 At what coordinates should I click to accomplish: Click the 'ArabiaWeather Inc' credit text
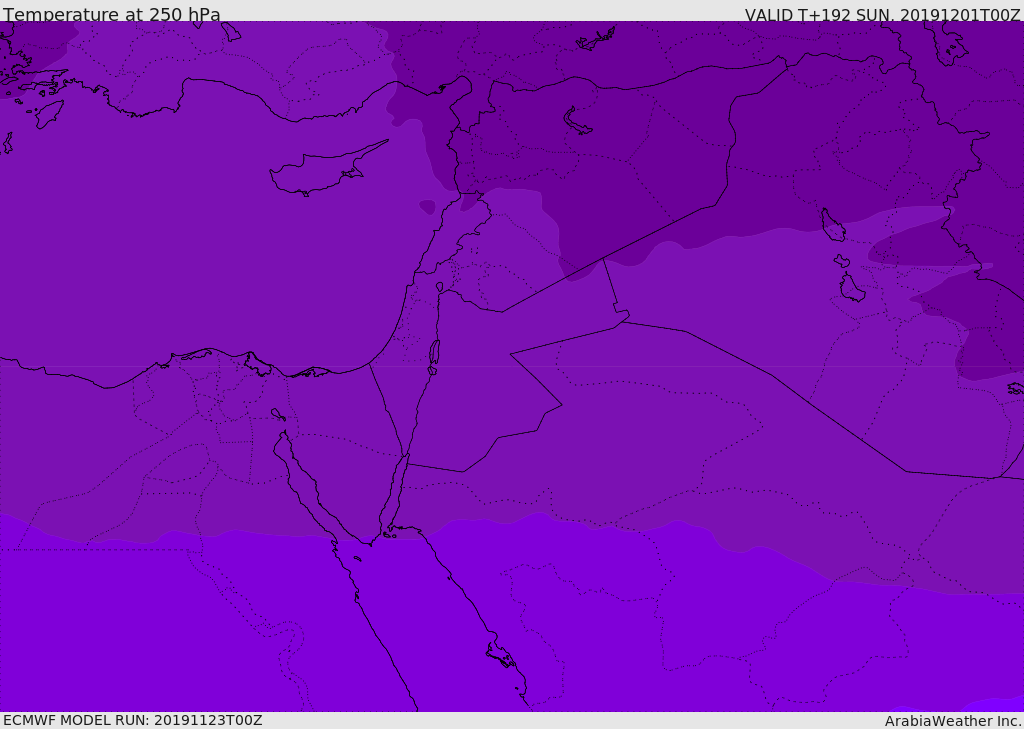952,721
